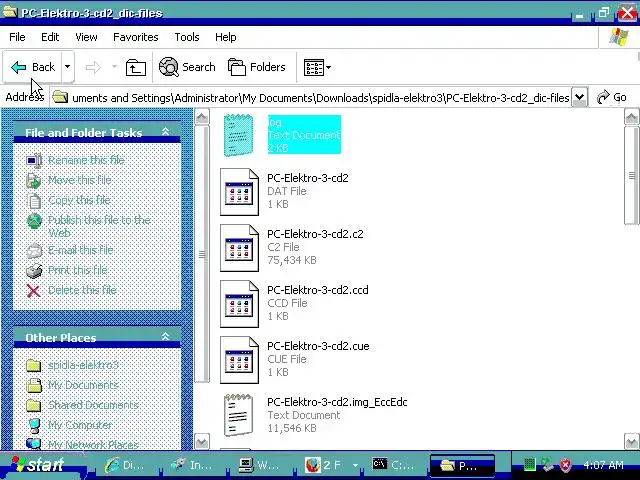Click the envelope e-mail icon
640x480 pixels.
[x=34, y=251]
